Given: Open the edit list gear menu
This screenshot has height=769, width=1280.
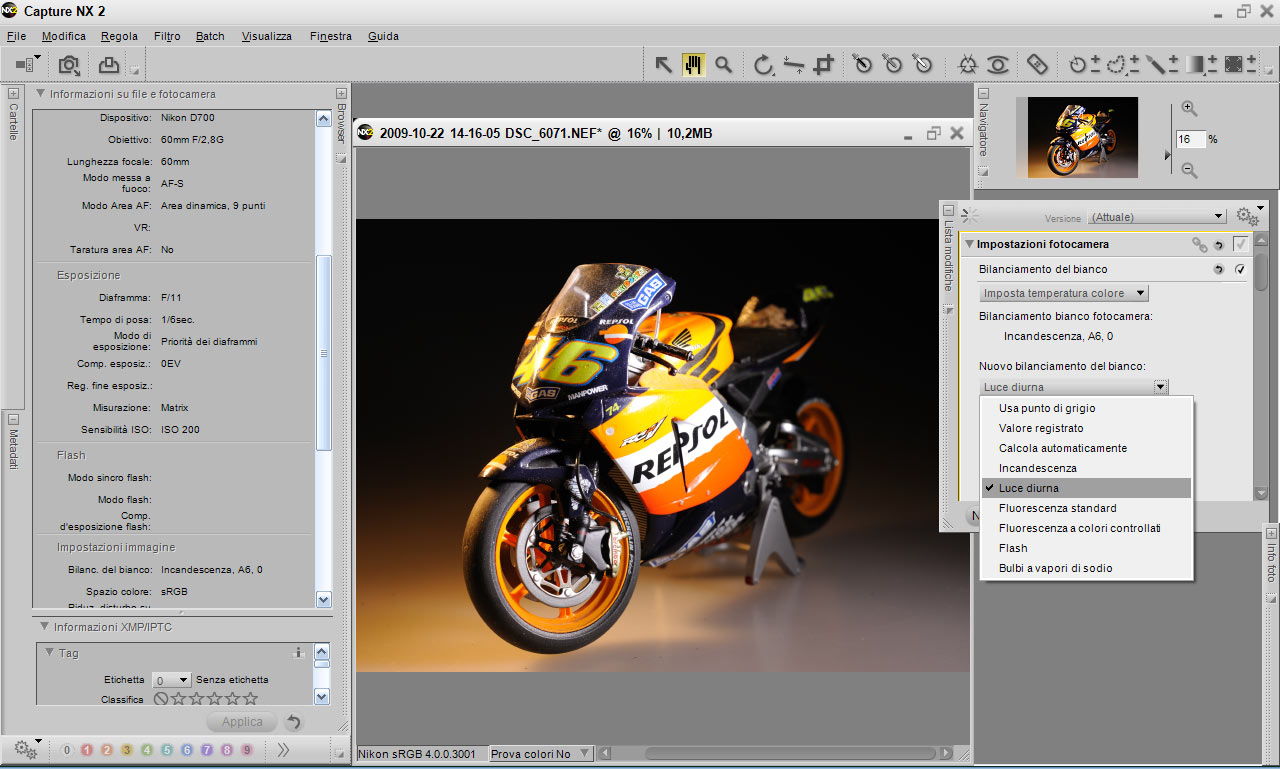Looking at the screenshot, I should 1248,215.
